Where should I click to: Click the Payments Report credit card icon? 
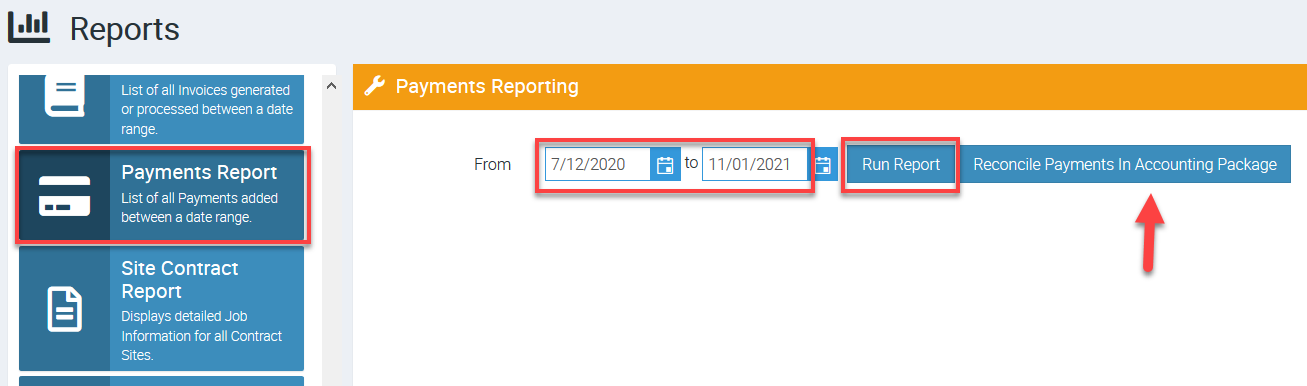(64, 195)
